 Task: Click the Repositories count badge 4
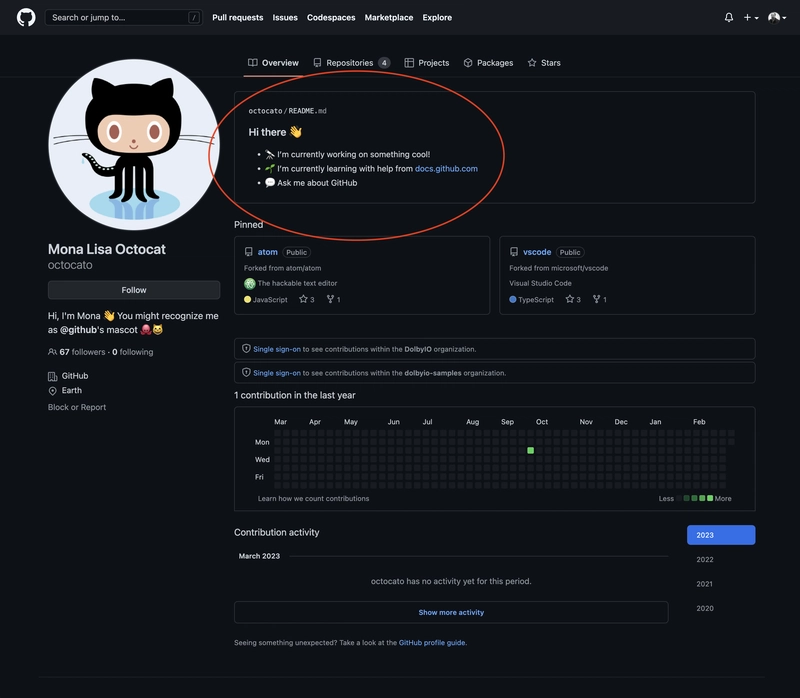(x=384, y=63)
